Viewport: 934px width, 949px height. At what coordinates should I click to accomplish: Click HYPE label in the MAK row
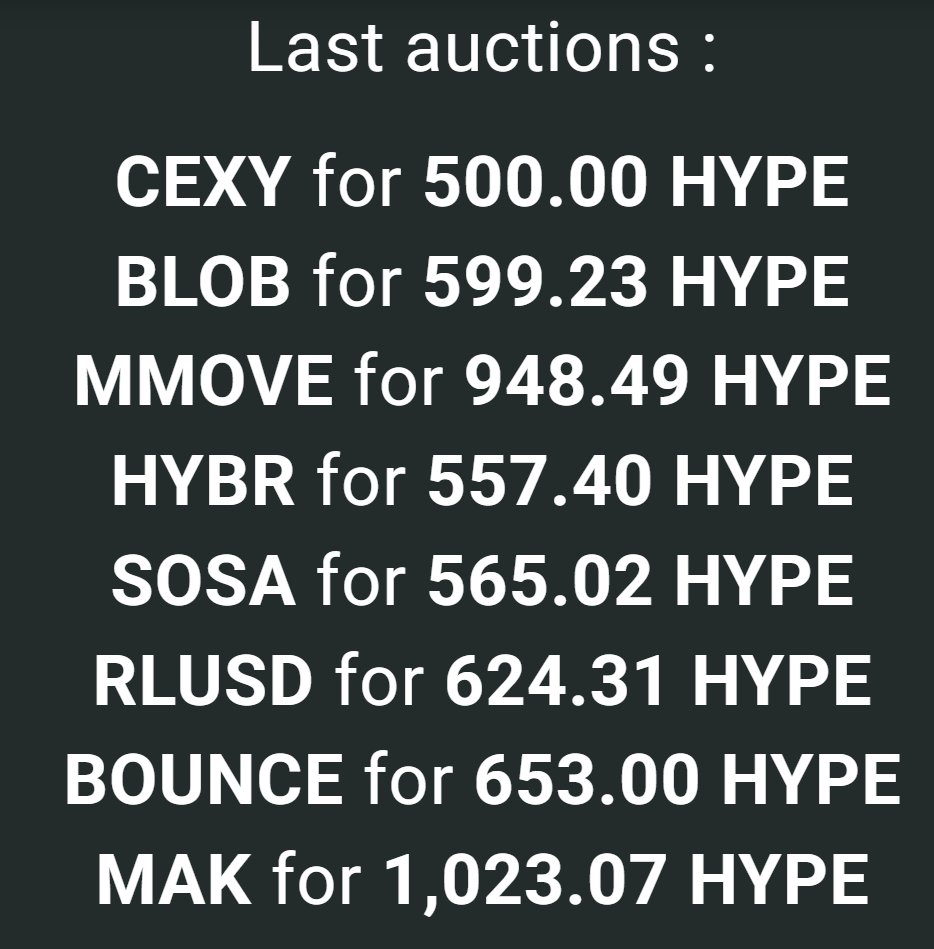pos(779,878)
